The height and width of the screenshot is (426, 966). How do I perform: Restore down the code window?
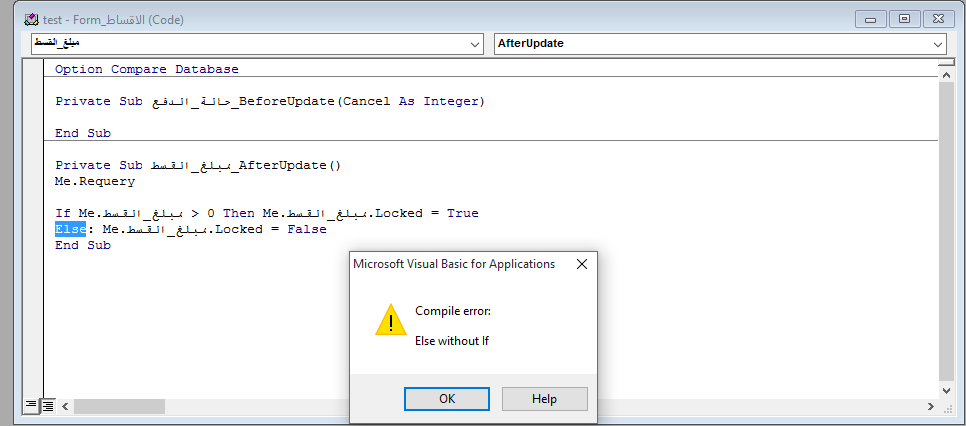click(905, 19)
